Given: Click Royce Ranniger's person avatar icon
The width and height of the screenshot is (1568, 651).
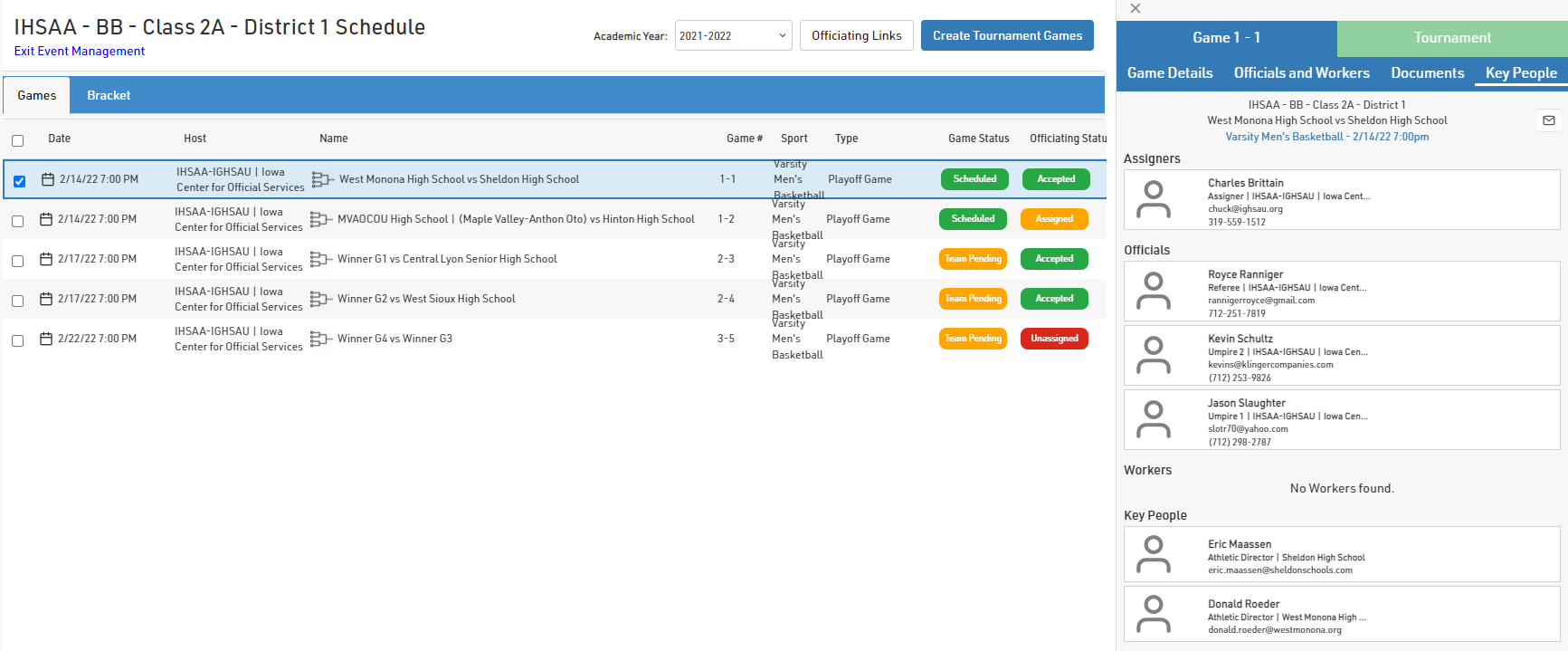Looking at the screenshot, I should tap(1153, 292).
